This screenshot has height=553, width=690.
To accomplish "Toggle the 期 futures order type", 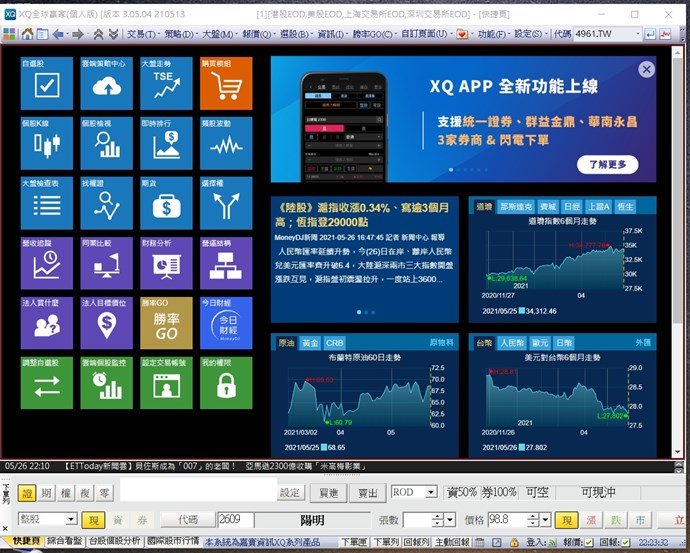I will click(47, 493).
